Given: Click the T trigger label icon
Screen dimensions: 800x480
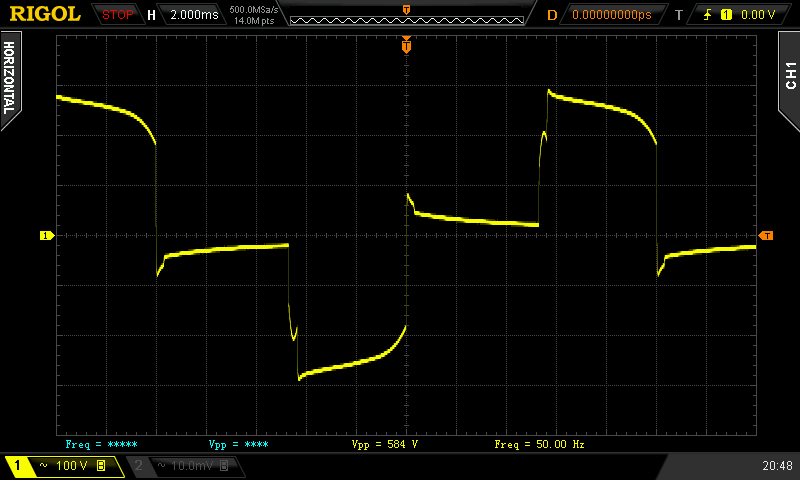Looking at the screenshot, I should click(678, 15).
